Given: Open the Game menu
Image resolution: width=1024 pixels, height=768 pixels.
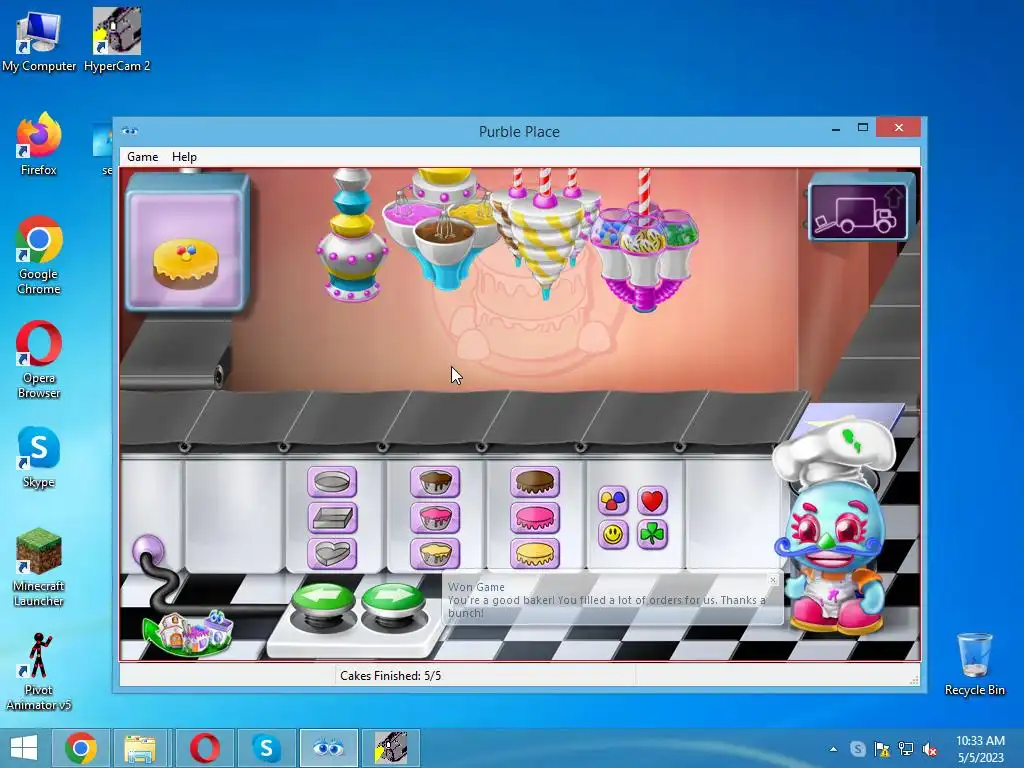Looking at the screenshot, I should coord(142,157).
